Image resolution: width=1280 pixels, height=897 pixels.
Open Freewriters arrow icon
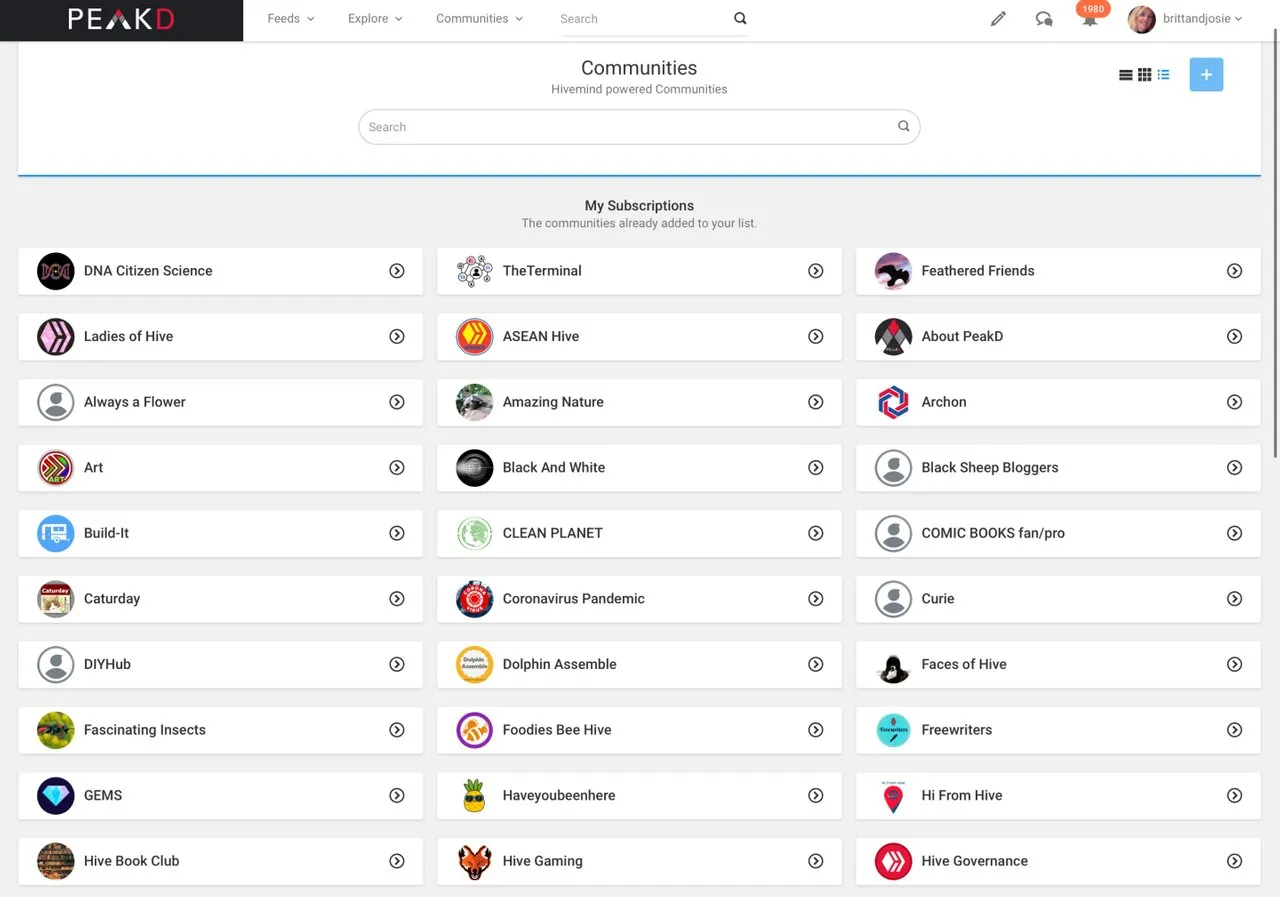pyautogui.click(x=1235, y=730)
